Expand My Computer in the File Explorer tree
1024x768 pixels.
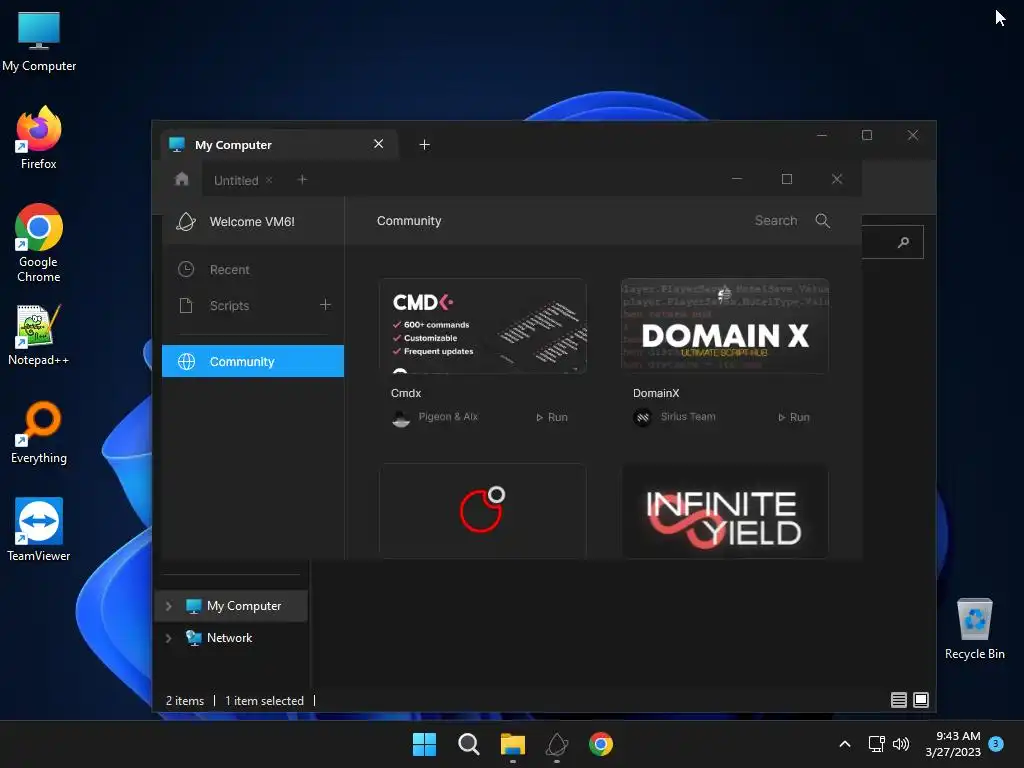click(168, 606)
